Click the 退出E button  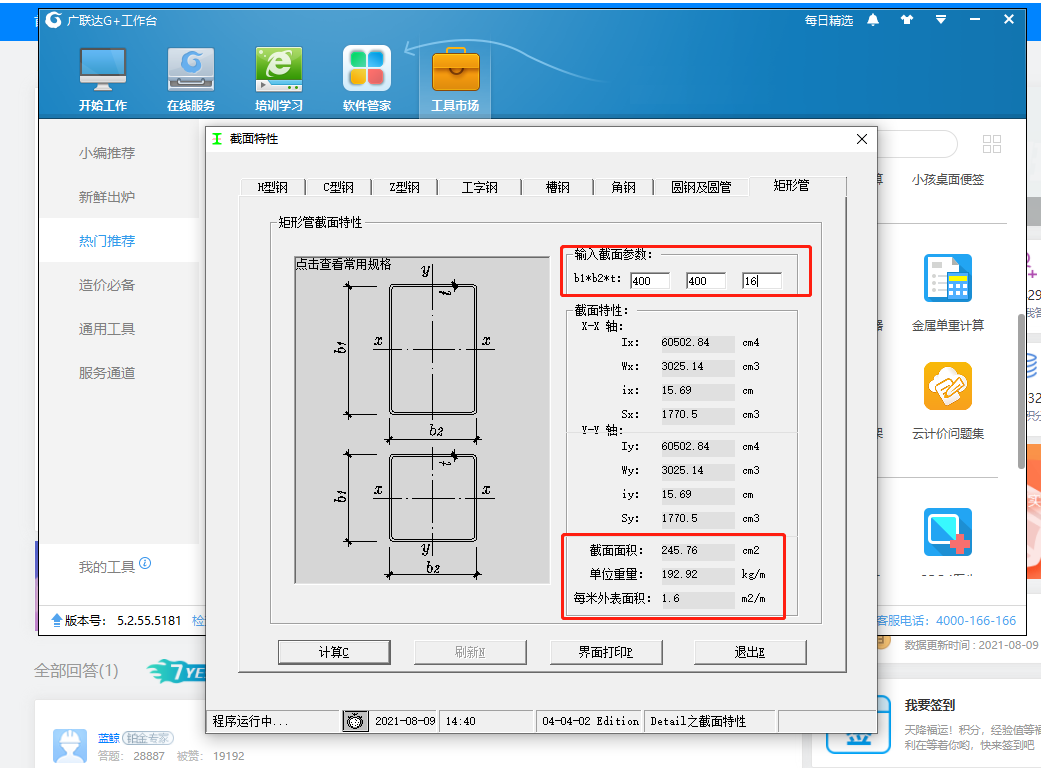tap(750, 653)
